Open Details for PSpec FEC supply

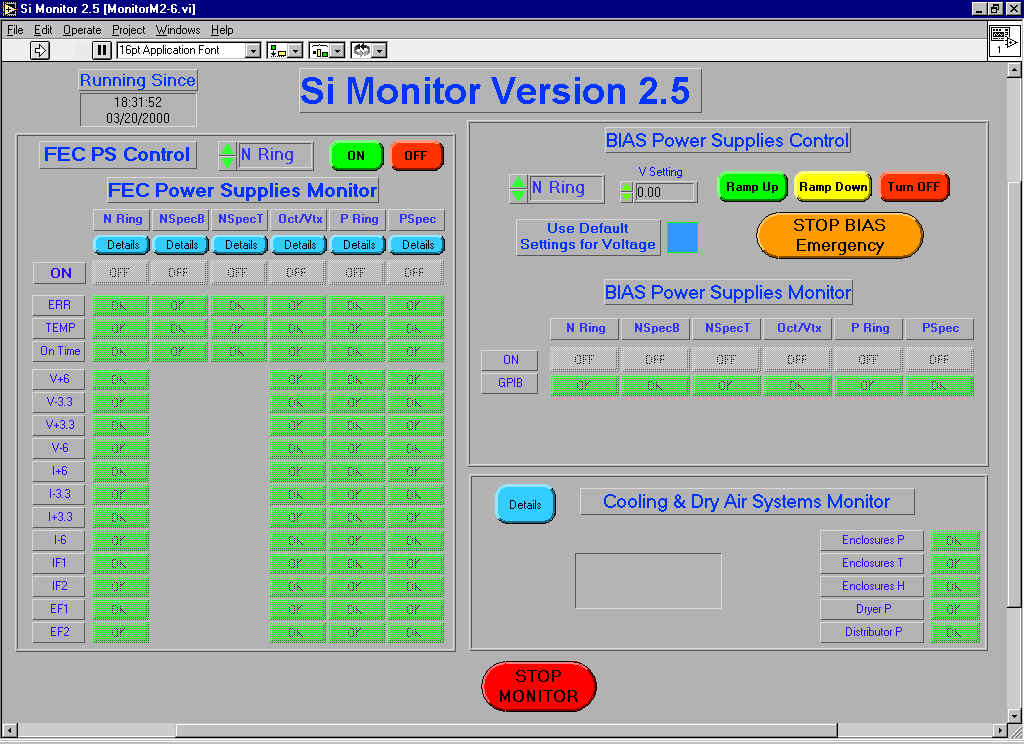pyautogui.click(x=417, y=245)
